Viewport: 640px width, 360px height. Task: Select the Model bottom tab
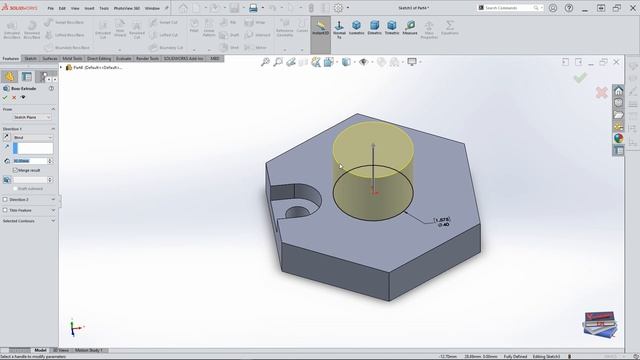(40, 350)
